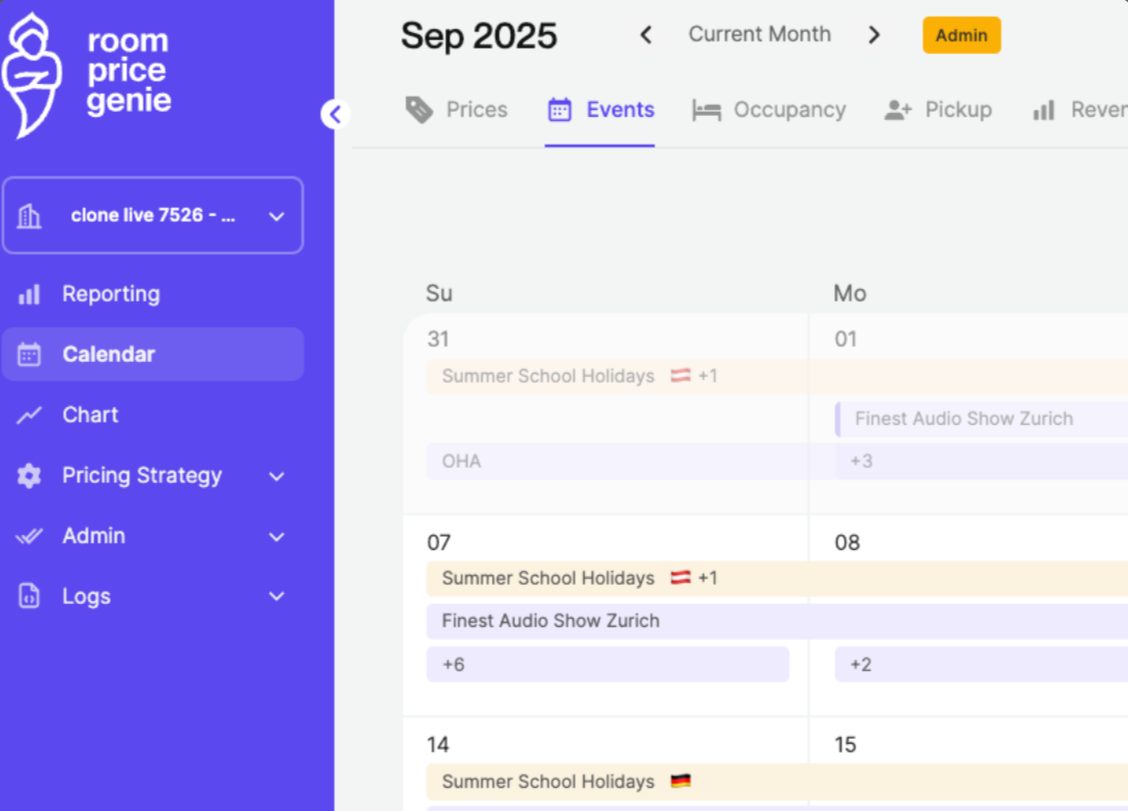Go to the previous month

click(x=646, y=35)
